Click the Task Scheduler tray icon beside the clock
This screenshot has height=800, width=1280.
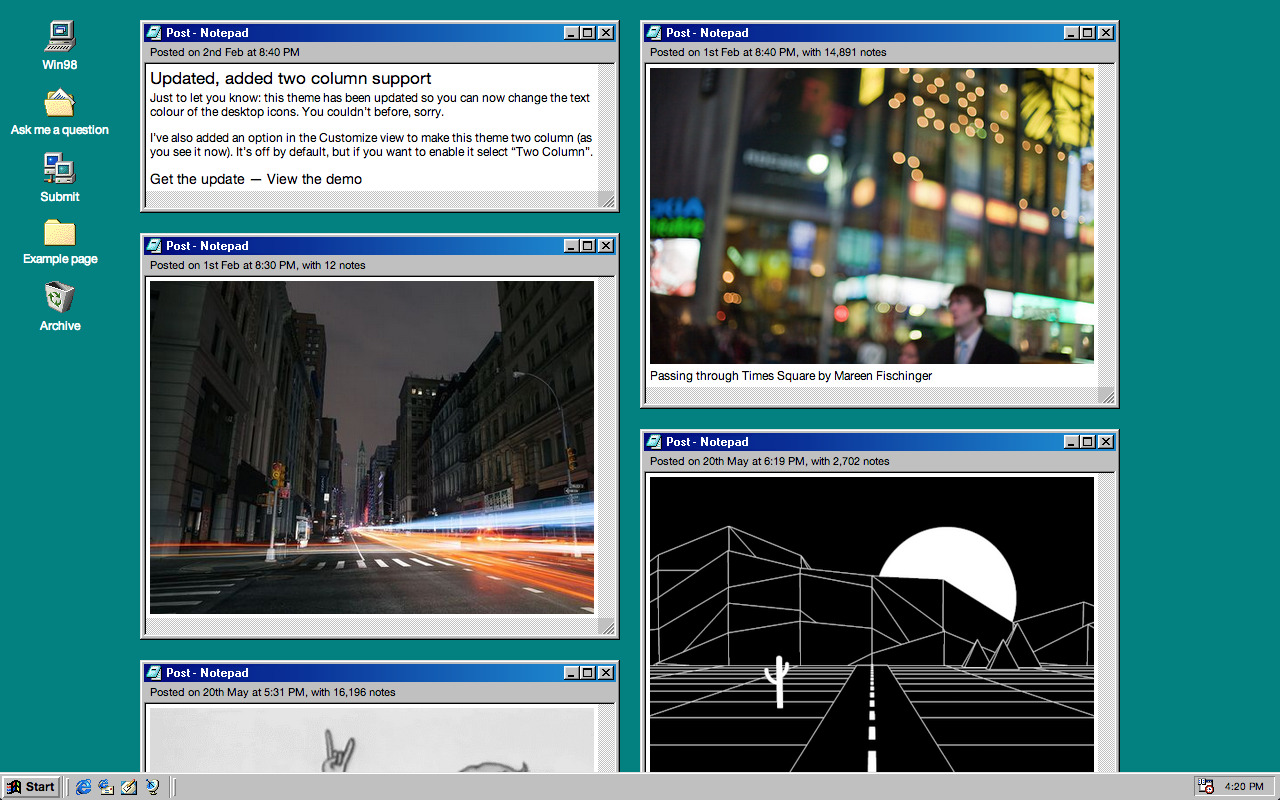point(1207,787)
